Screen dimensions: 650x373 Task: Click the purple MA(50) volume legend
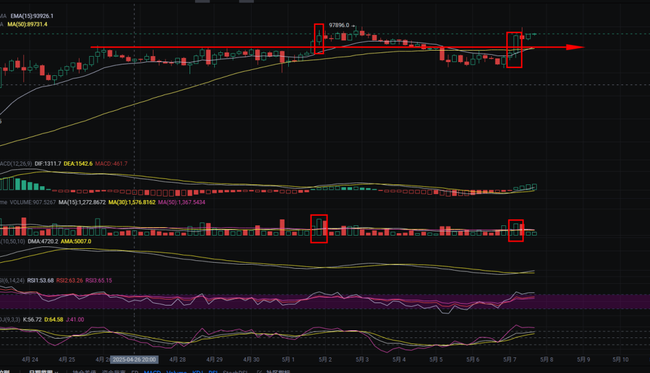182,202
